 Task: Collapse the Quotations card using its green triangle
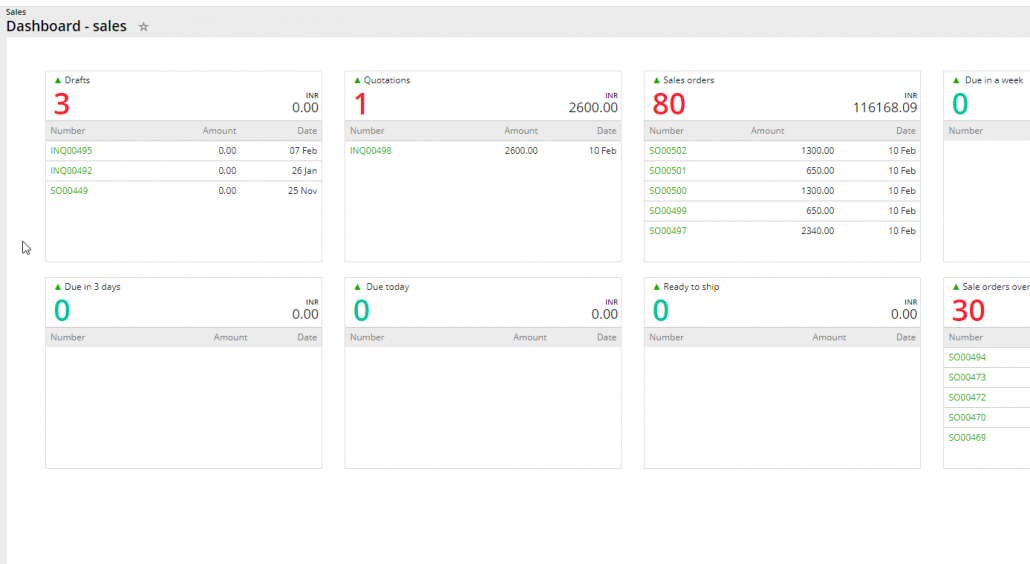[357, 80]
